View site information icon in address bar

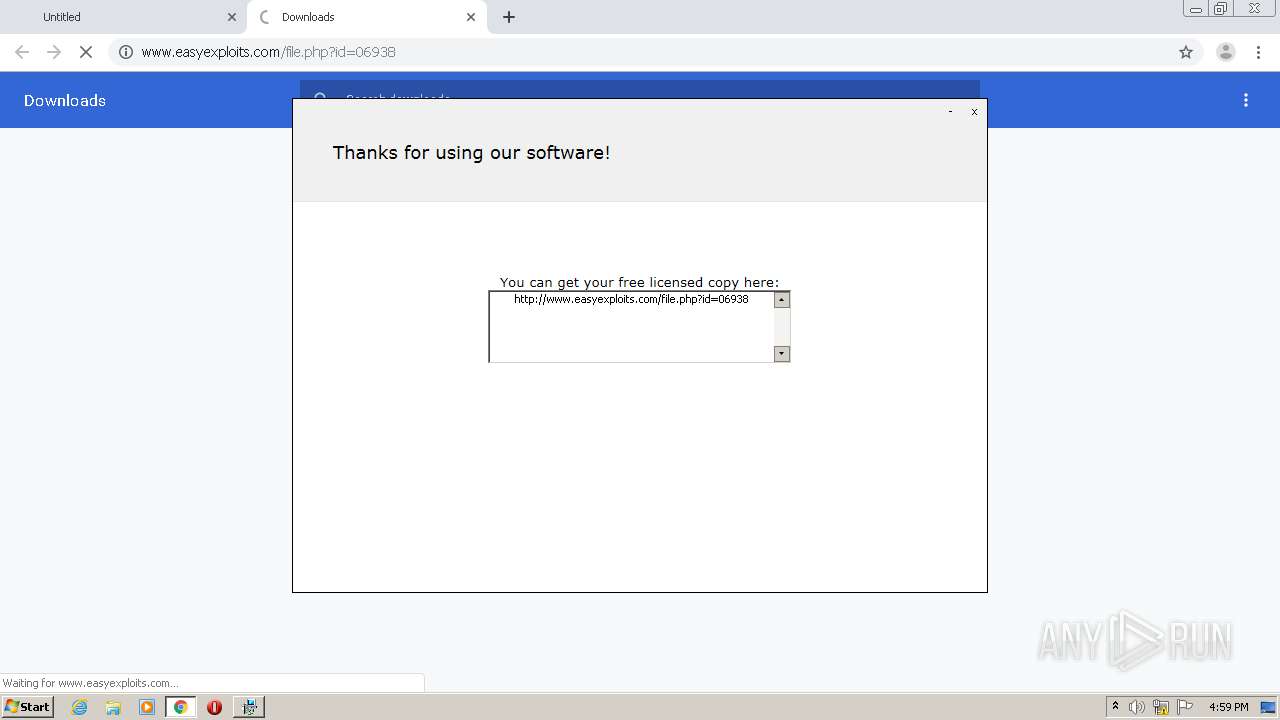pos(126,52)
